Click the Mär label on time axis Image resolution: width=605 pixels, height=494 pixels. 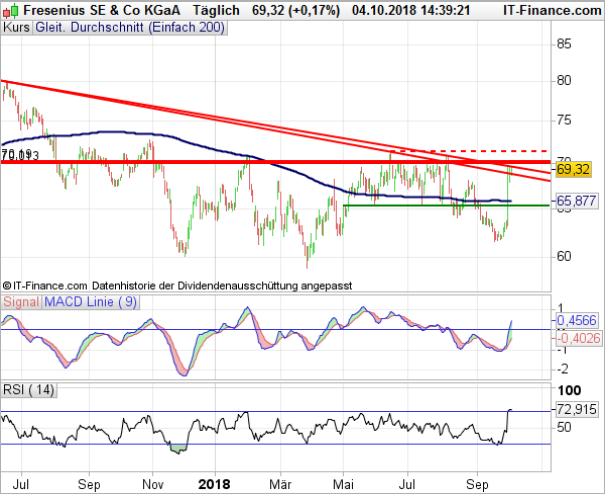(x=281, y=484)
